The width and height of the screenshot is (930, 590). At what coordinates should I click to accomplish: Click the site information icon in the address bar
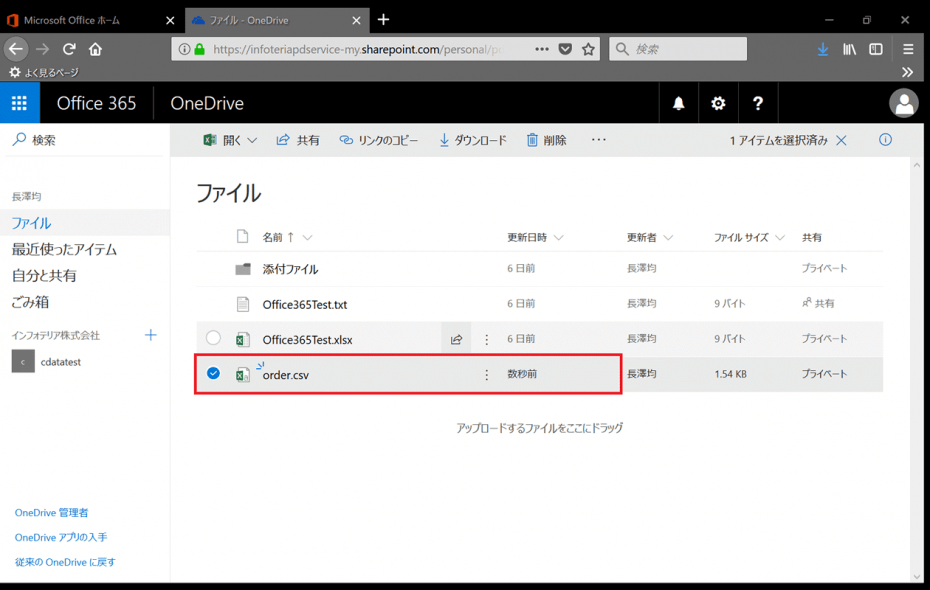[184, 49]
